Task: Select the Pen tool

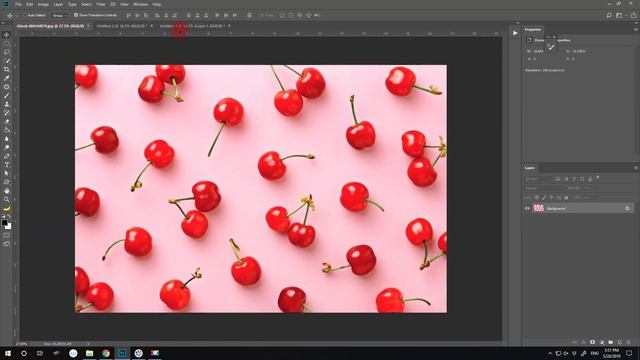Action: pyautogui.click(x=7, y=156)
